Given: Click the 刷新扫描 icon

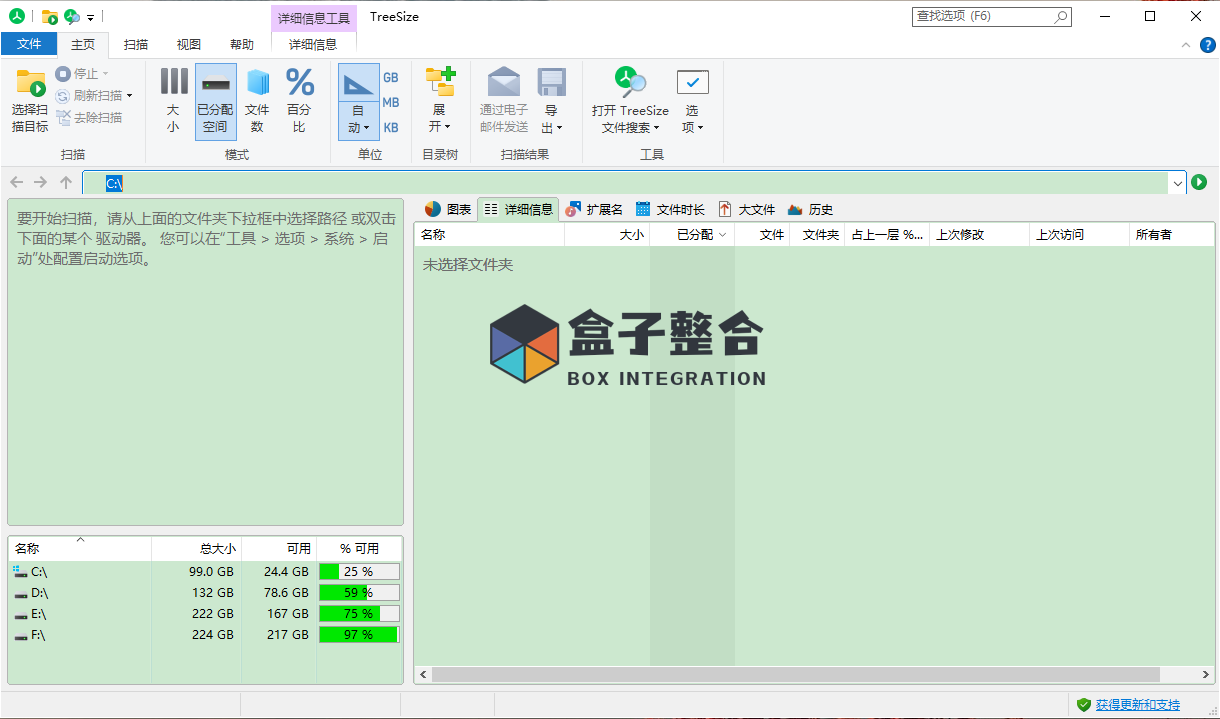Looking at the screenshot, I should tap(63, 95).
